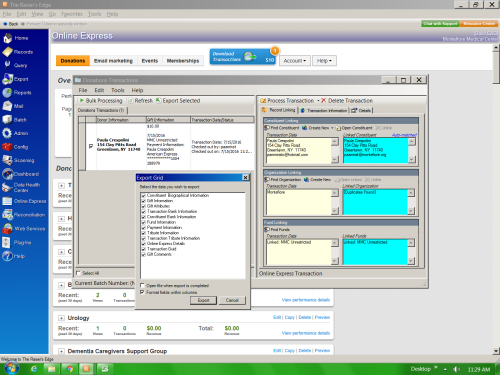The width and height of the screenshot is (500, 375).
Task: Open Admin gear in the sidebar
Action: (16, 133)
